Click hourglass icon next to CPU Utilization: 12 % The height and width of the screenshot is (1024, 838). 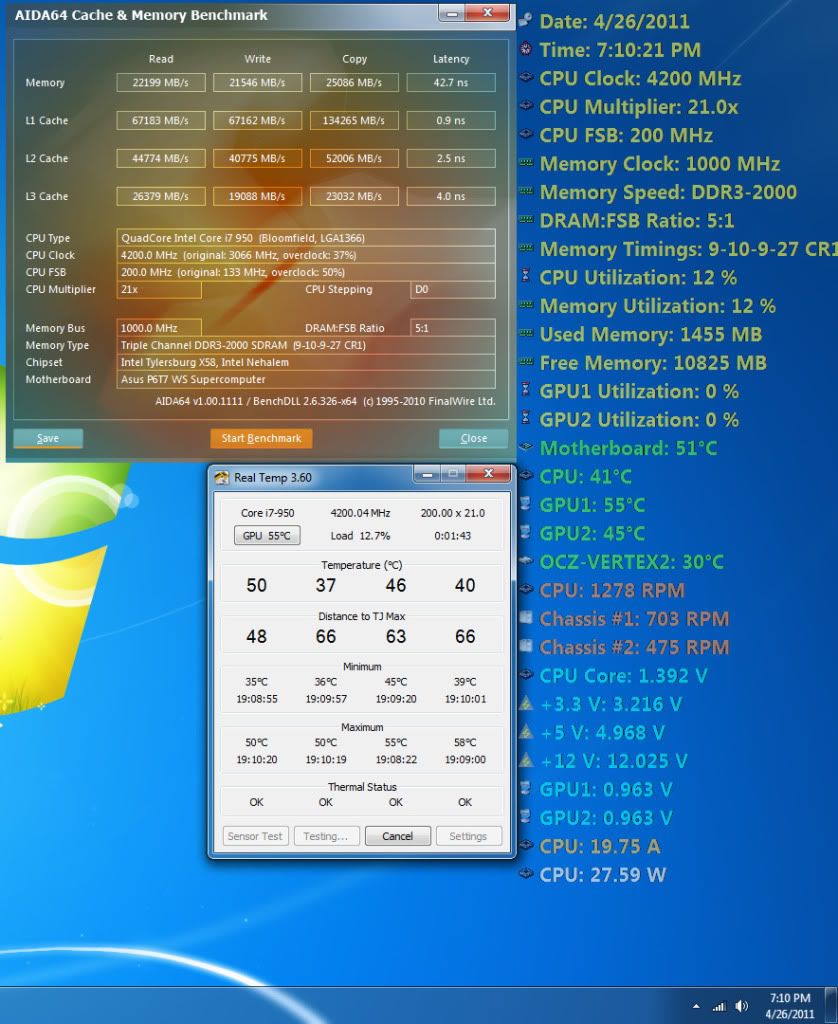click(x=526, y=276)
